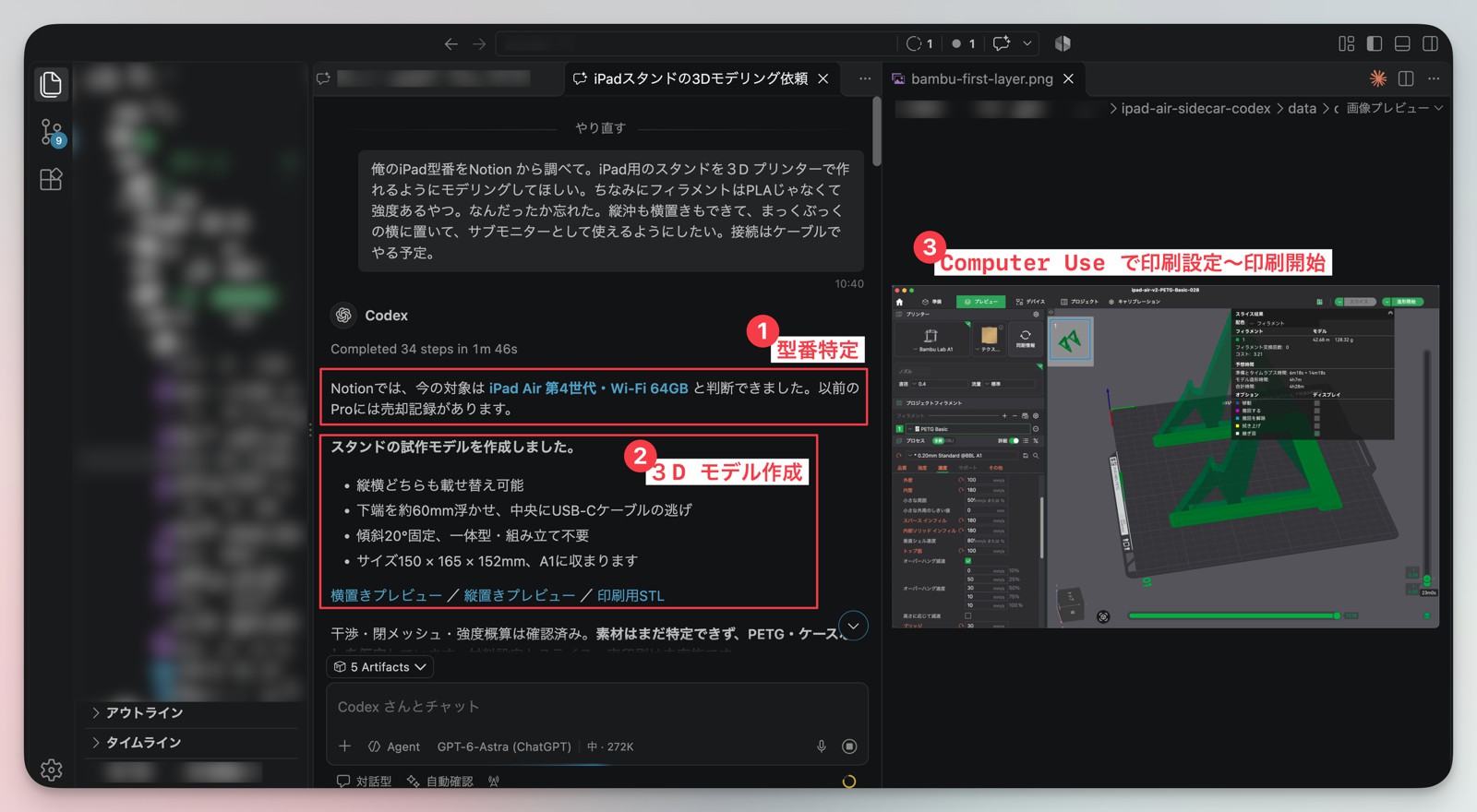Screen dimensions: 1477x812
Task: Go forward with the right arrow
Action: (479, 43)
